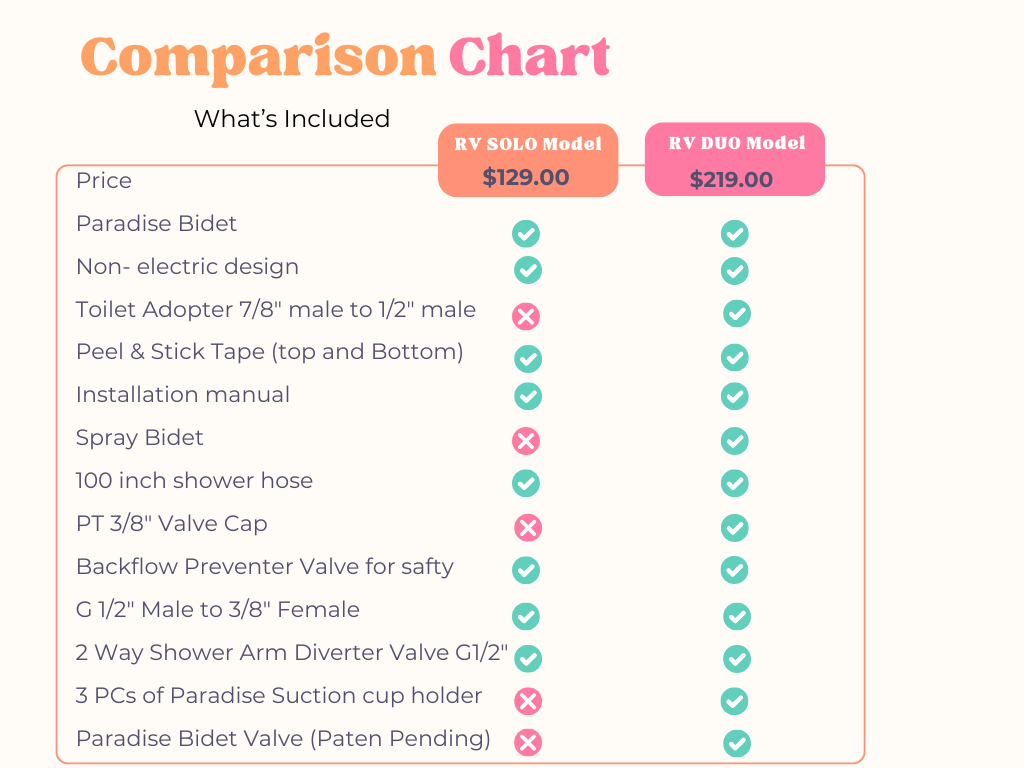This screenshot has width=1024, height=768.
Task: Click DUO checkmark for Paradise Bidet
Action: click(735, 234)
